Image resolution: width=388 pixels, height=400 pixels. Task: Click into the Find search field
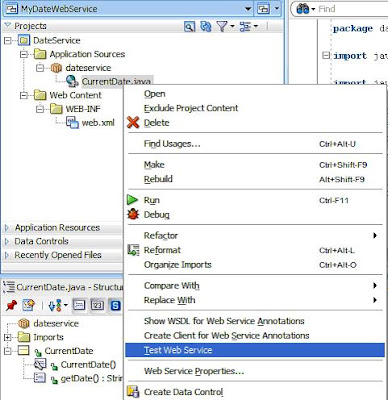click(352, 9)
